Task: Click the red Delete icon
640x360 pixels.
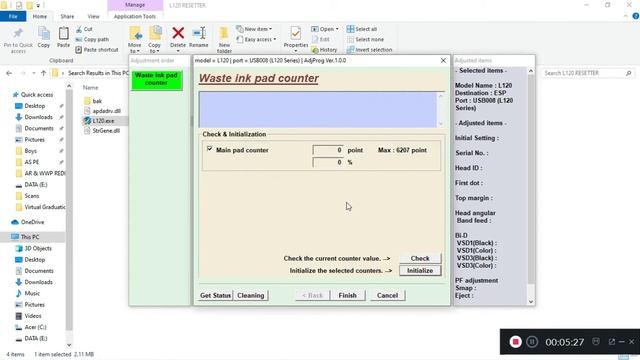Action: (178, 33)
